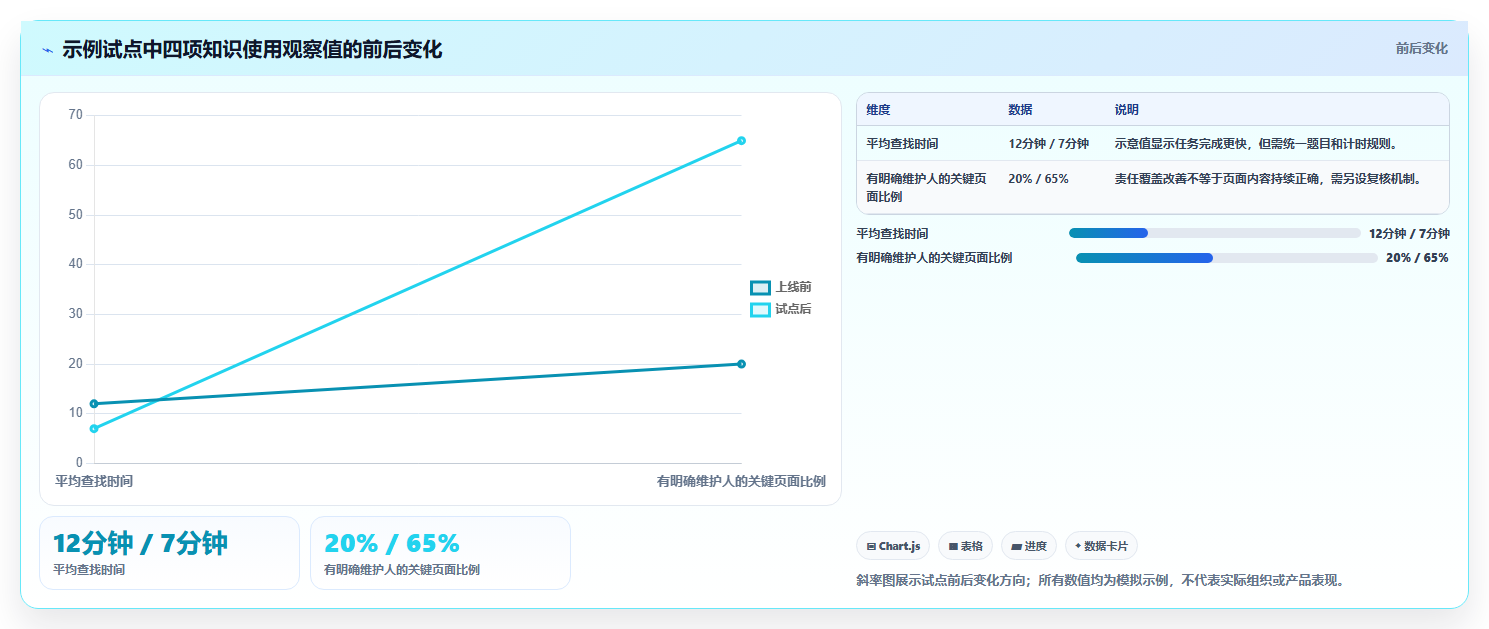Click the Chart.js tag chip
This screenshot has width=1489, height=629.
(893, 546)
